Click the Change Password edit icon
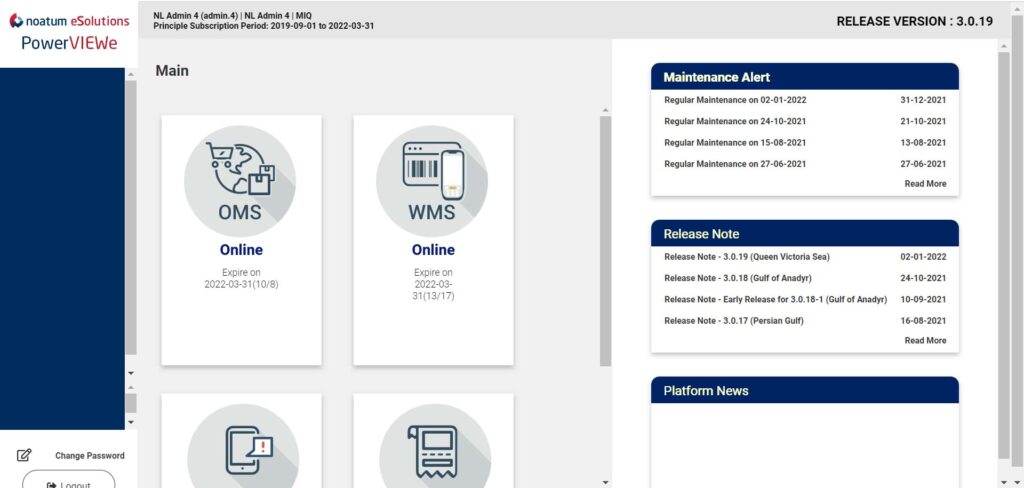Image resolution: width=1024 pixels, height=488 pixels. [x=25, y=455]
